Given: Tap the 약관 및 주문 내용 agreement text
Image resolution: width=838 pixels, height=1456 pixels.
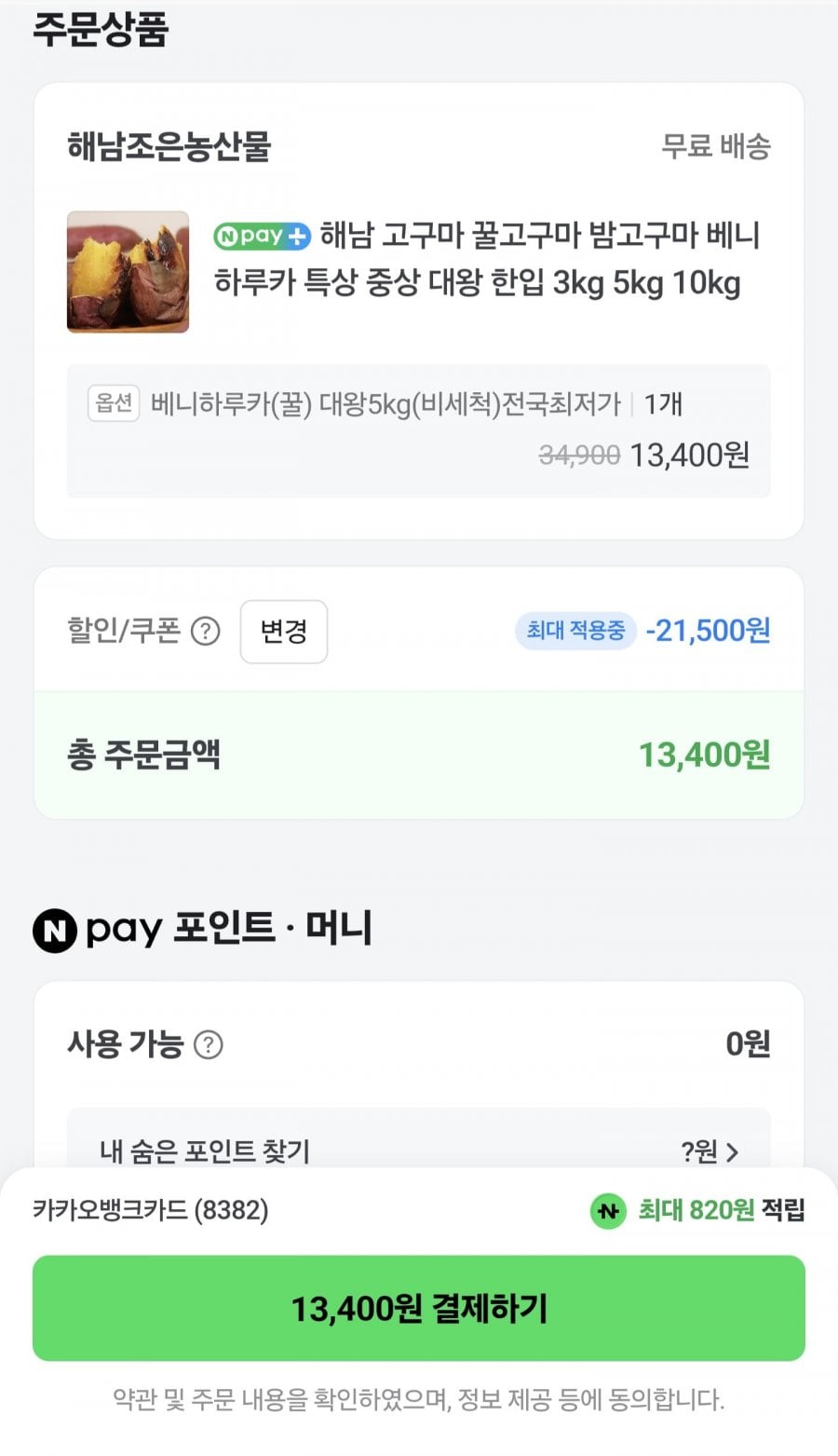Looking at the screenshot, I should tap(418, 1399).
